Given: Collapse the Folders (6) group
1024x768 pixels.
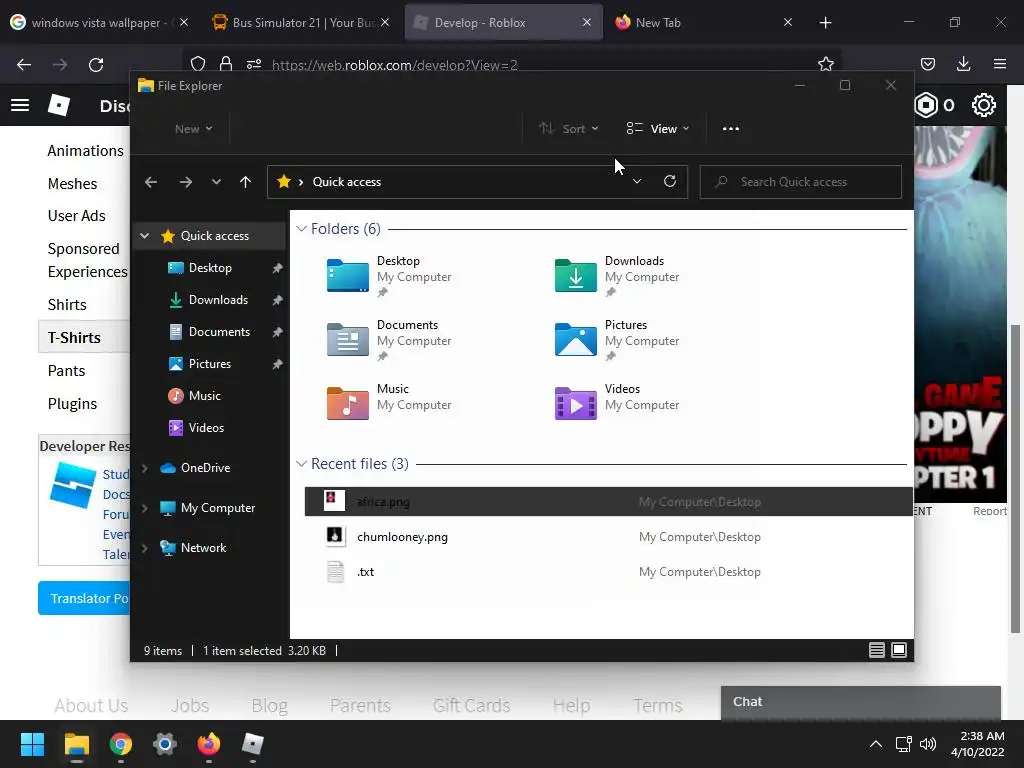Looking at the screenshot, I should (x=301, y=229).
